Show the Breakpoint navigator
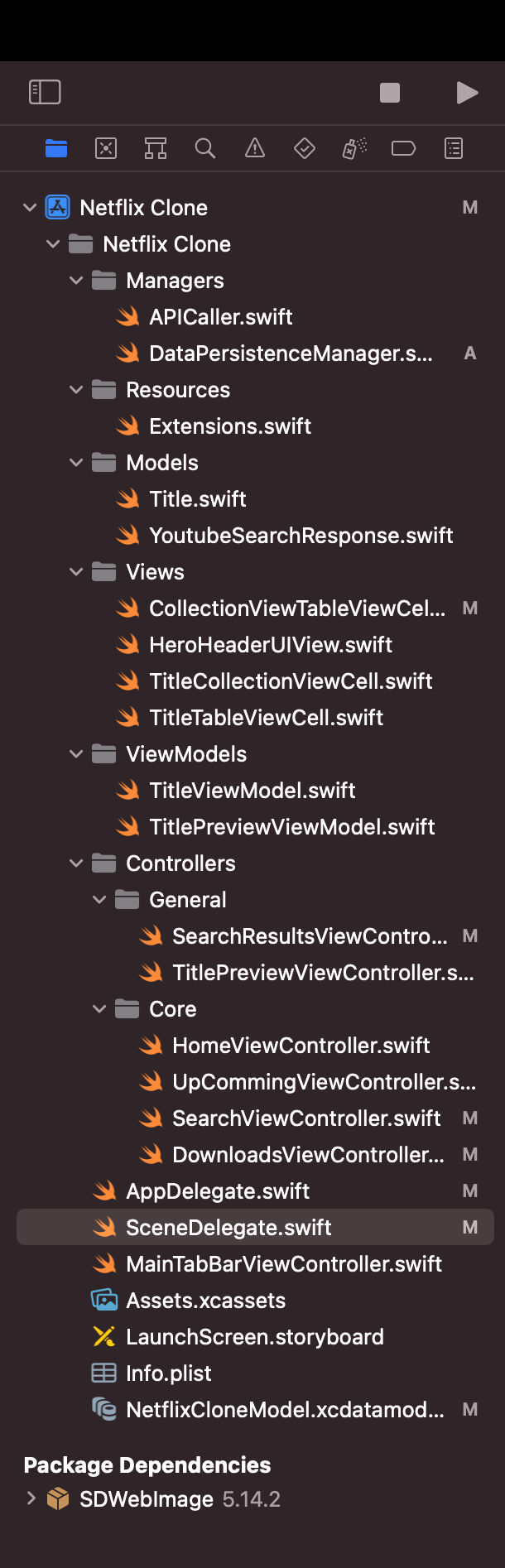This screenshot has width=505, height=1568. pyautogui.click(x=403, y=149)
